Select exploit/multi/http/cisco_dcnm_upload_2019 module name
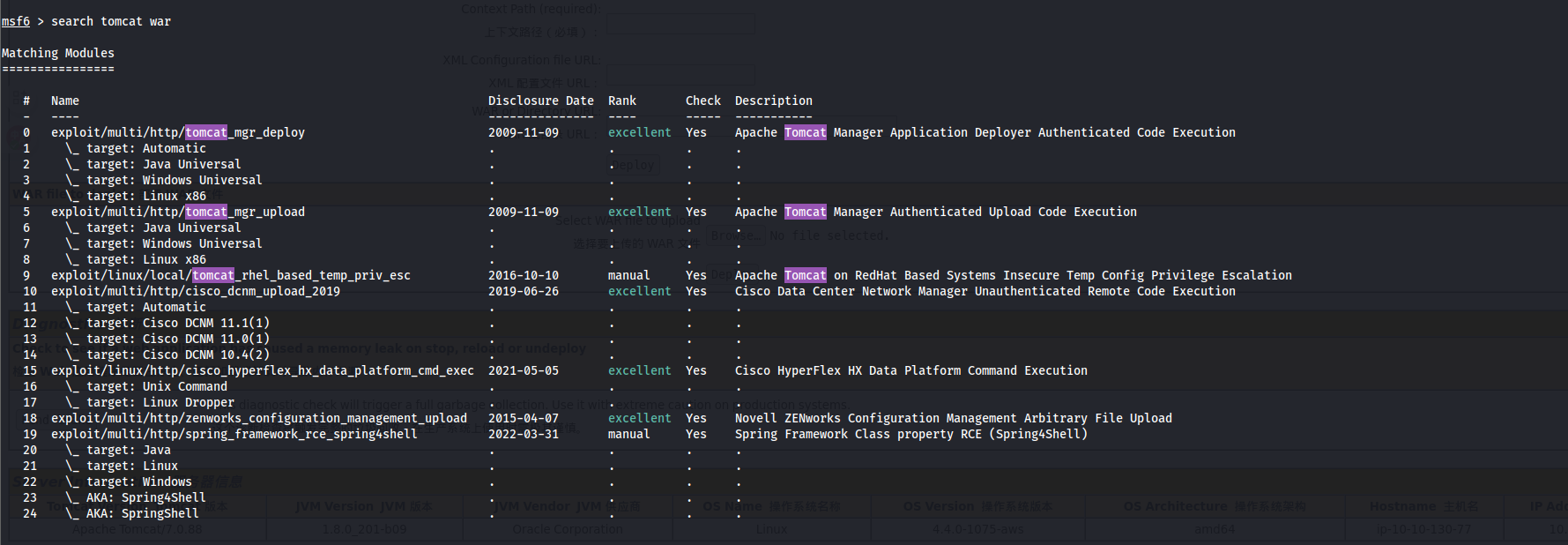This screenshot has width=1568, height=545. (196, 291)
